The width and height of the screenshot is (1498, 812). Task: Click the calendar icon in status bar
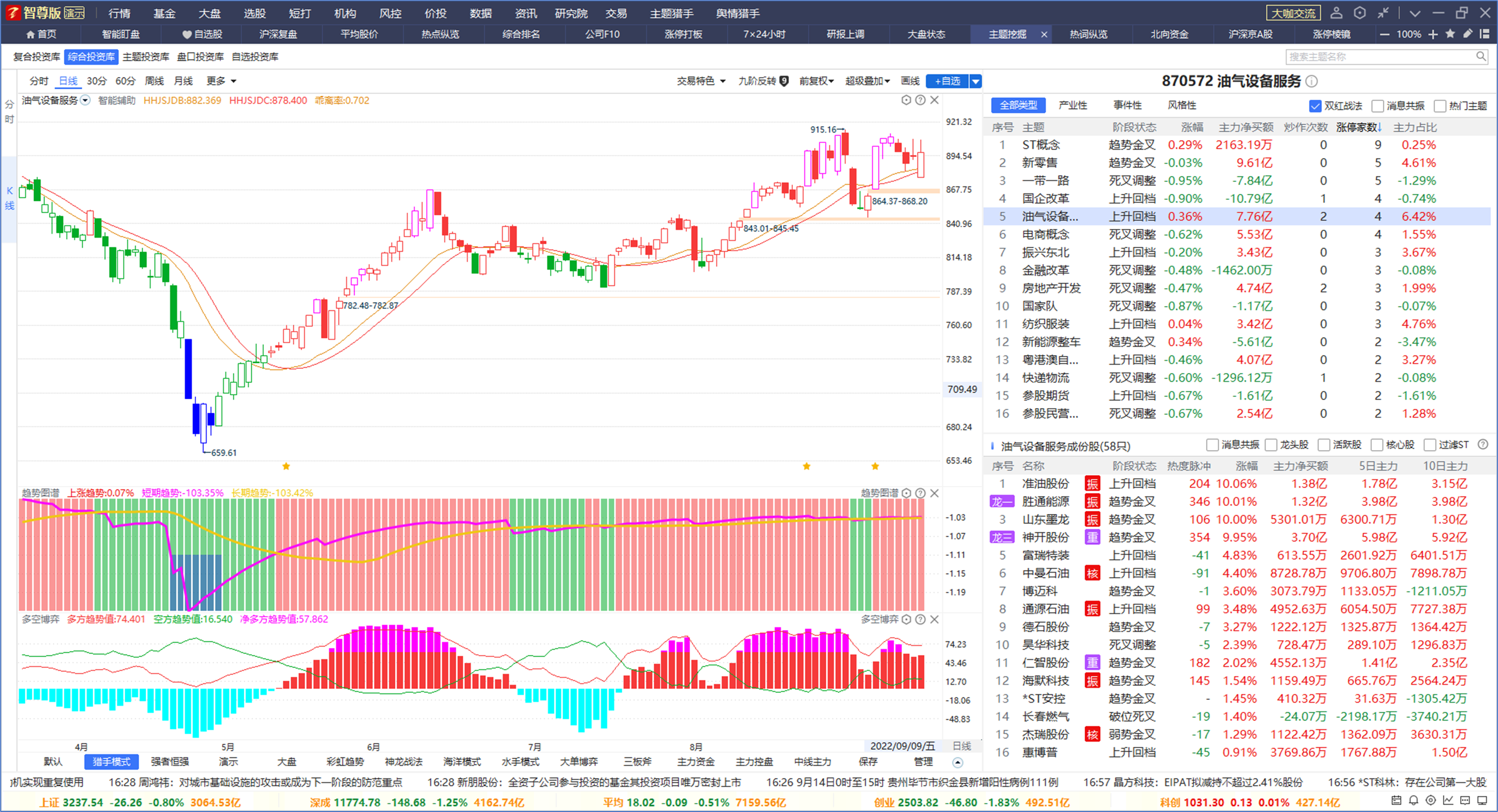1396,801
